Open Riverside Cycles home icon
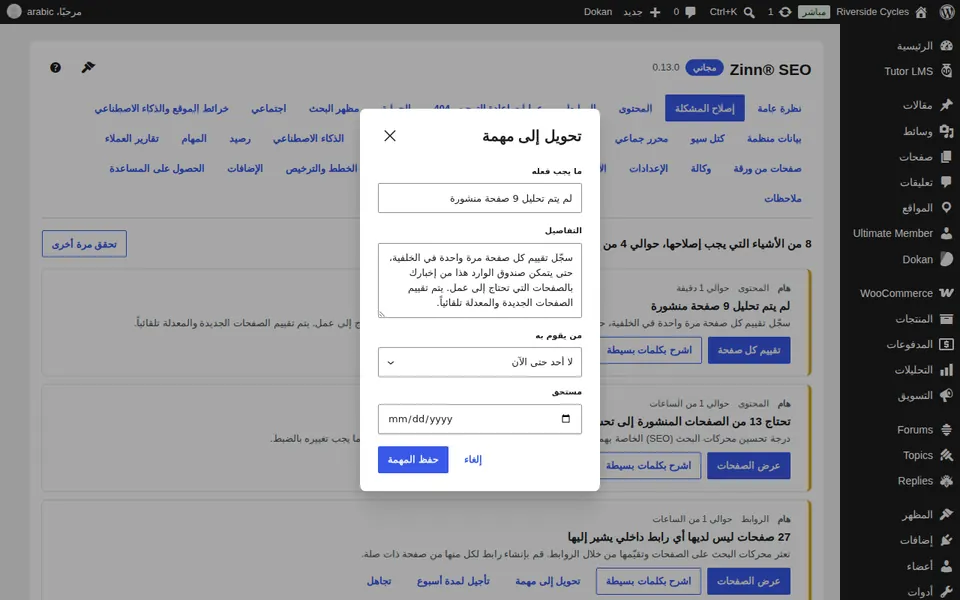 [921, 12]
